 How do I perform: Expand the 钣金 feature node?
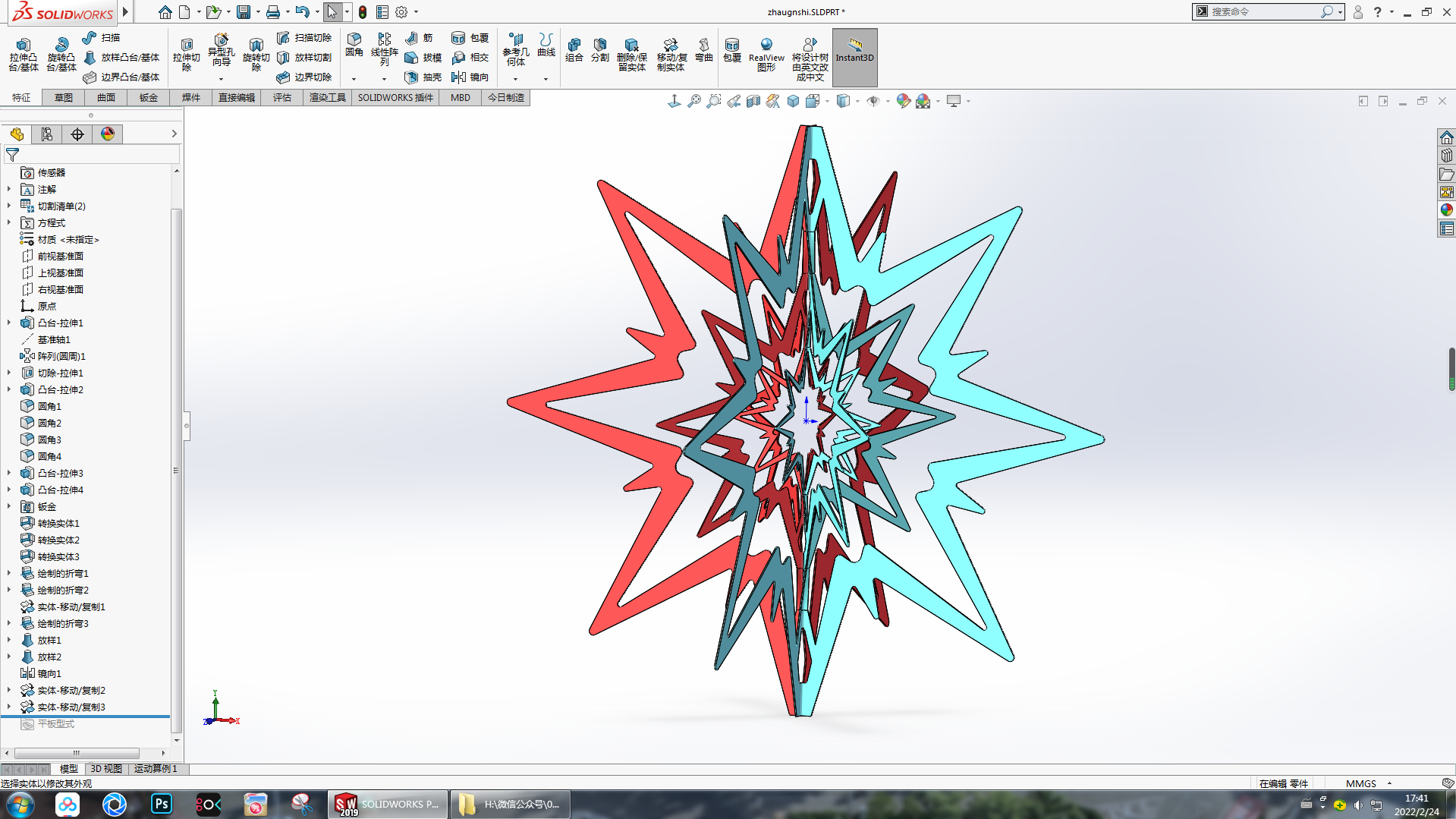pyautogui.click(x=9, y=506)
